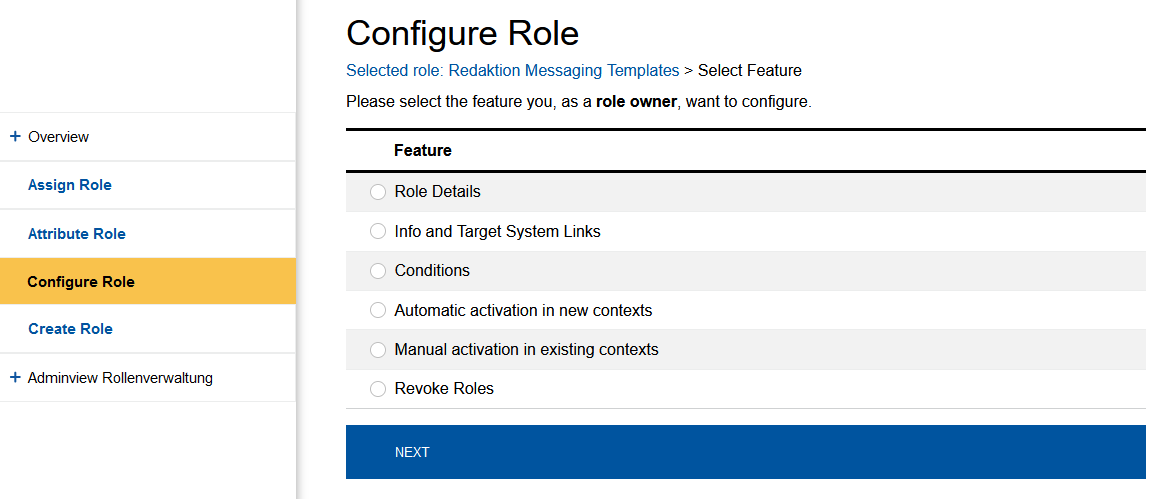Click the Conditions label text
The height and width of the screenshot is (499, 1168).
(x=432, y=271)
